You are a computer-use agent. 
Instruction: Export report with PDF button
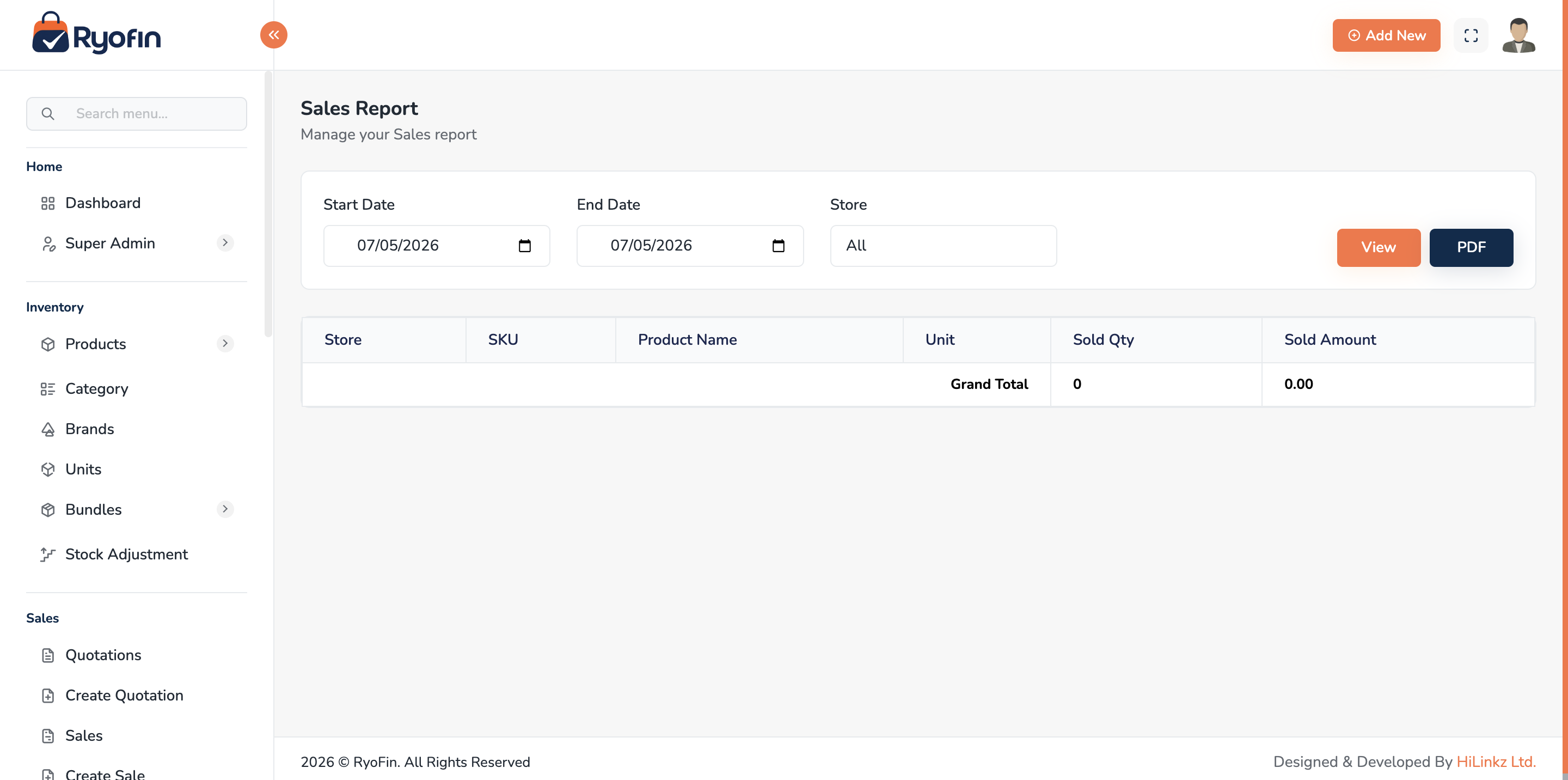[x=1471, y=247]
